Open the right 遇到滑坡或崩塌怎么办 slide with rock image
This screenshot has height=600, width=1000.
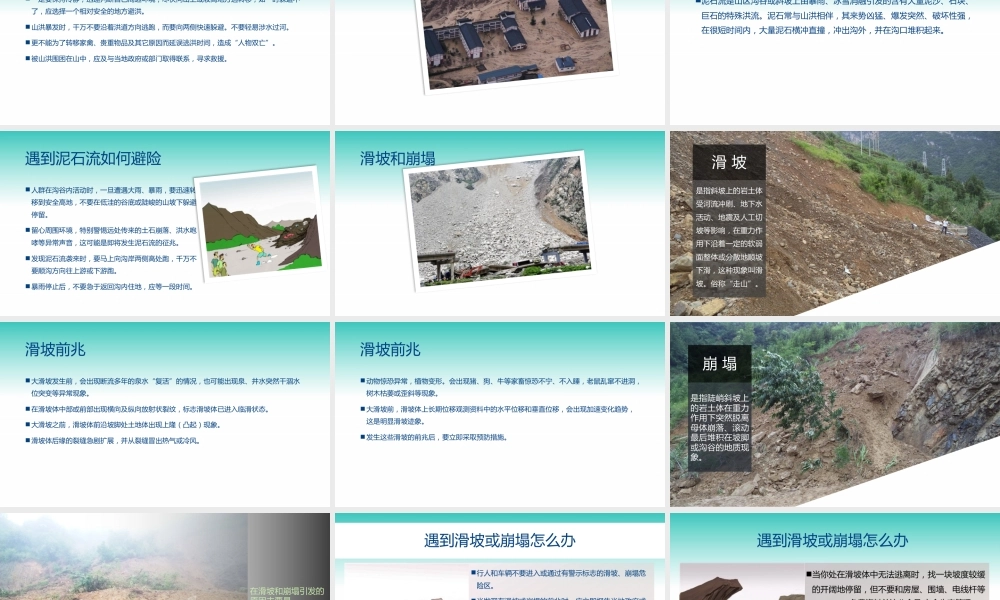point(835,557)
